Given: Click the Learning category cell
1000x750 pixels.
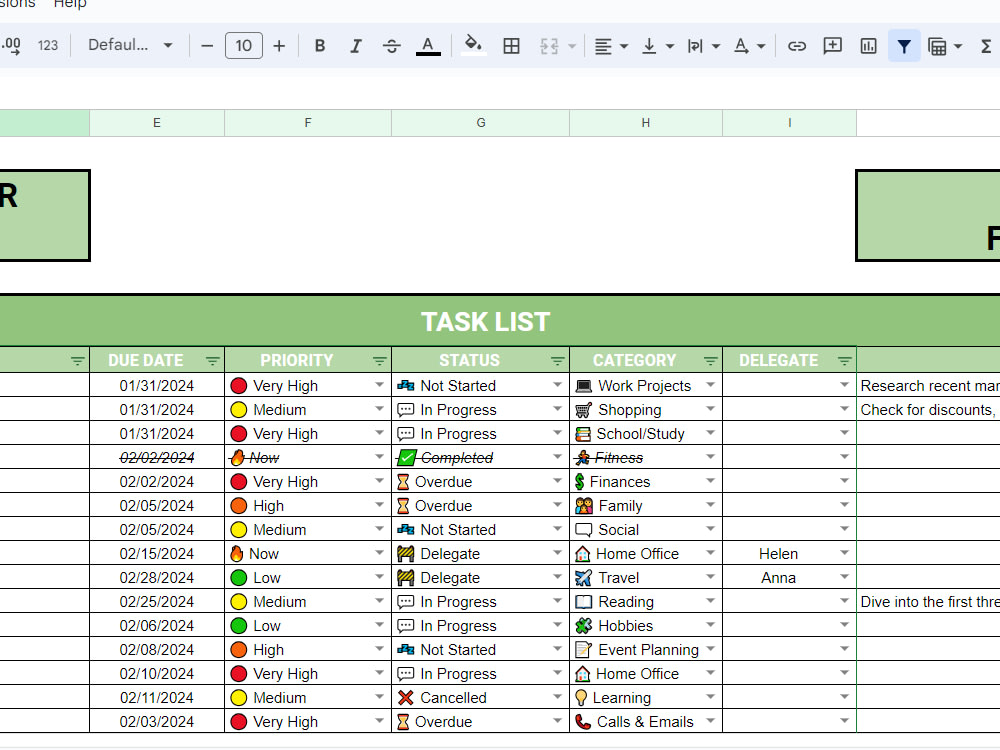Looking at the screenshot, I should [x=646, y=698].
